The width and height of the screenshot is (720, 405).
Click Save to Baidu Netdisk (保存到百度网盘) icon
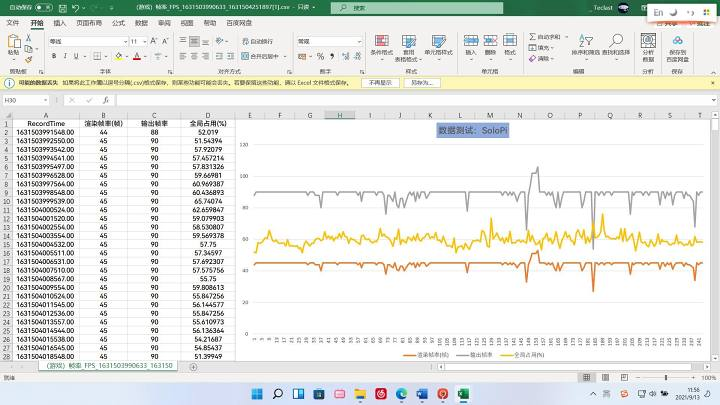tap(678, 46)
